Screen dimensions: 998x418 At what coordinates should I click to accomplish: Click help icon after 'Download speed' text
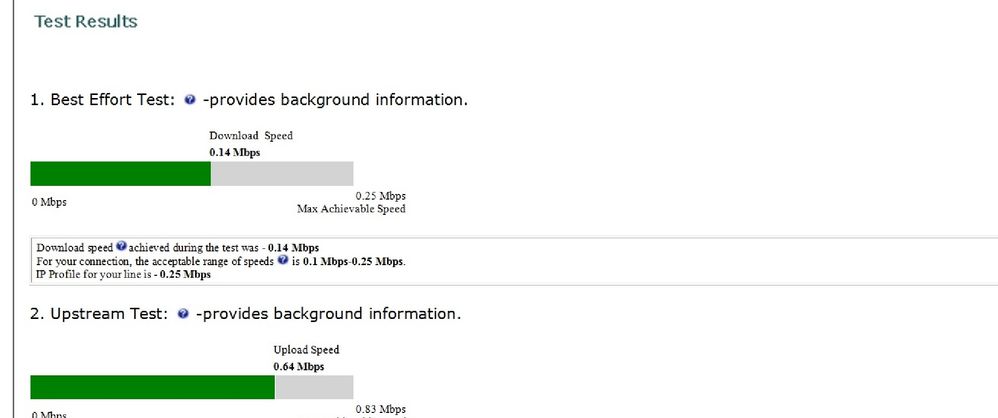122,247
